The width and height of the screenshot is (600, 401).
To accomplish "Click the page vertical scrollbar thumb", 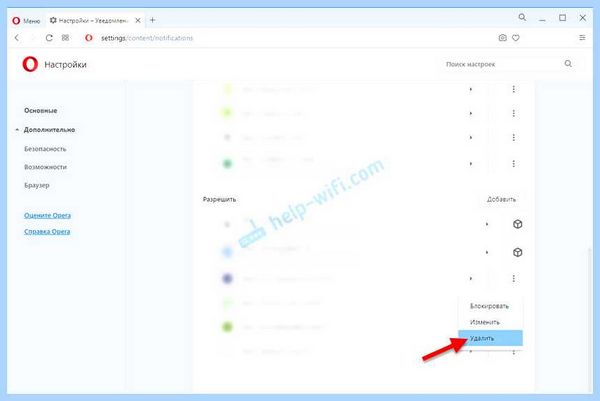I will 589,318.
